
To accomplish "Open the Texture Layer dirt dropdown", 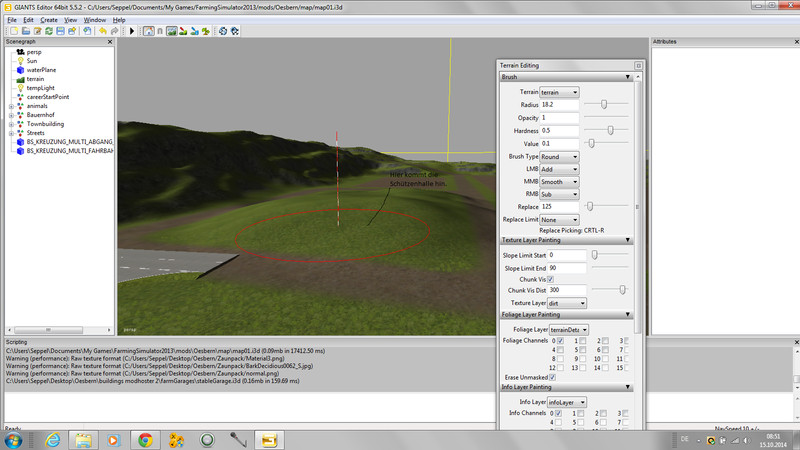I will click(567, 302).
